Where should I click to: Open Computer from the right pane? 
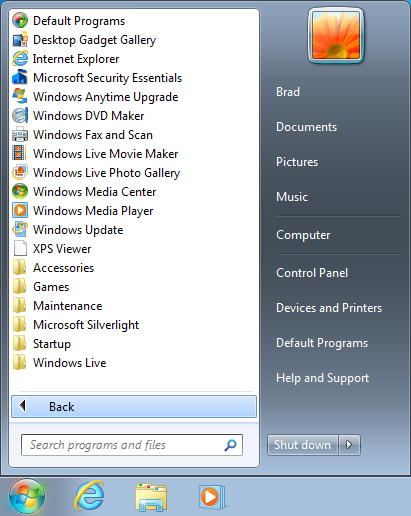pos(303,235)
